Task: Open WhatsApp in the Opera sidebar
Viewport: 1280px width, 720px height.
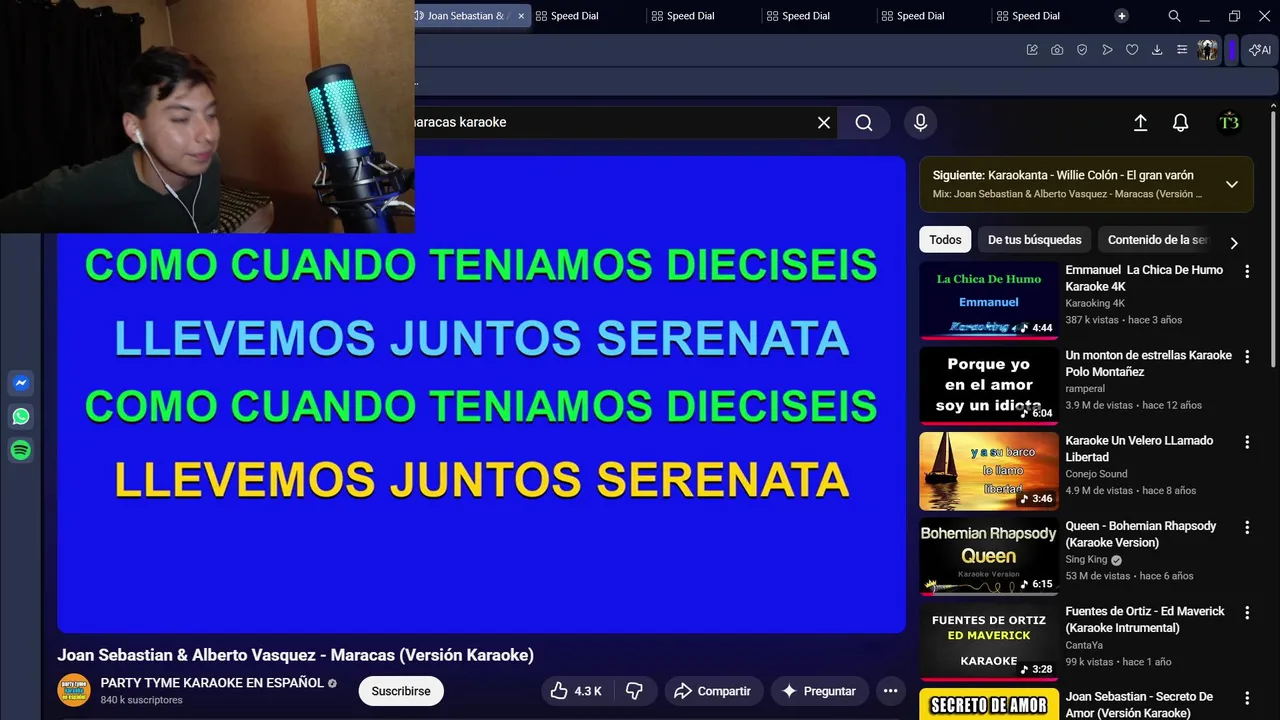Action: tap(21, 417)
